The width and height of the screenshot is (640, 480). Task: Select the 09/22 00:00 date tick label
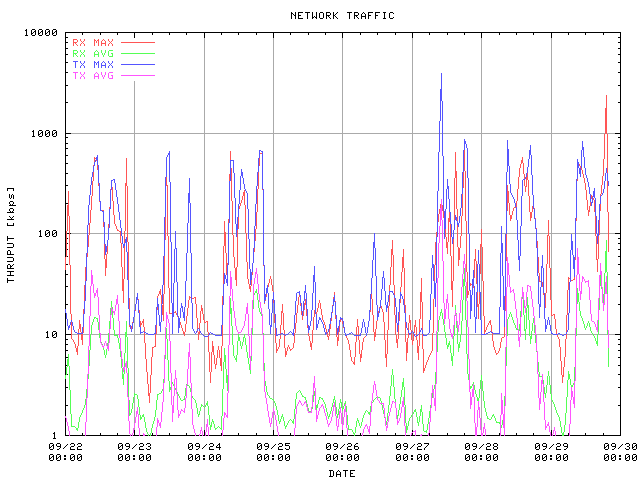point(66,452)
